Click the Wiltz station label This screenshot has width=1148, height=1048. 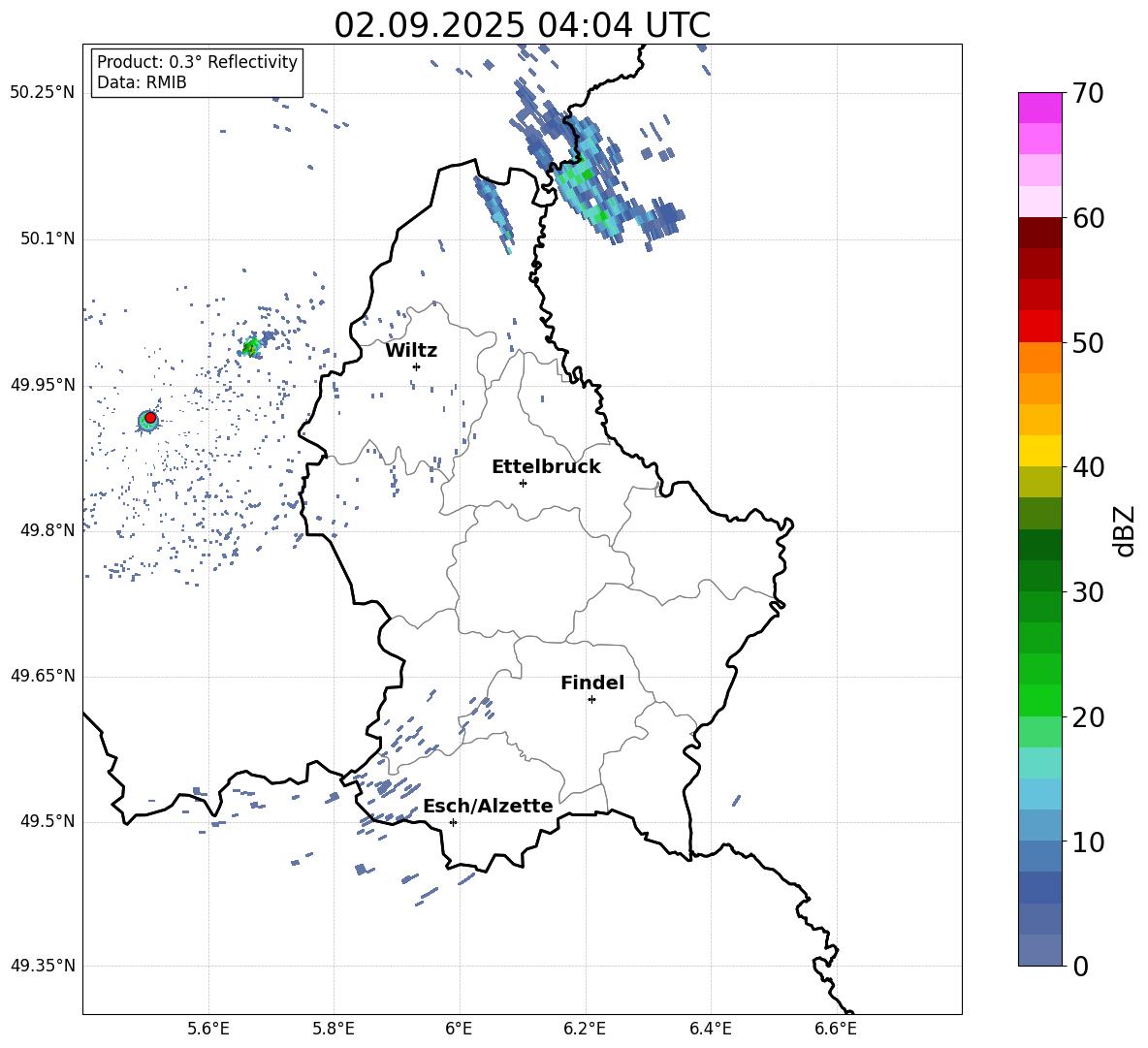point(411,351)
